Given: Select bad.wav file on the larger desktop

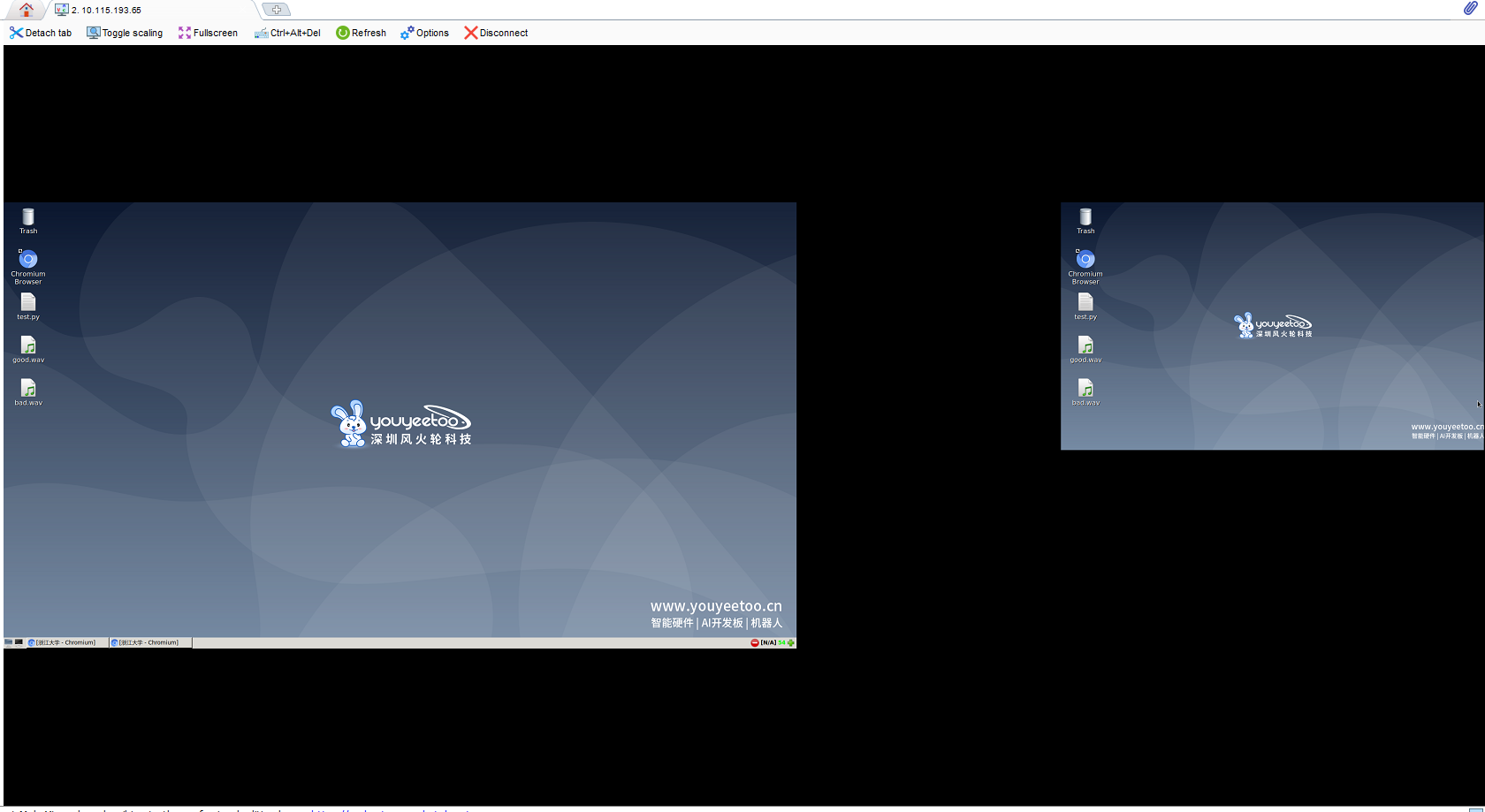Looking at the screenshot, I should [28, 391].
